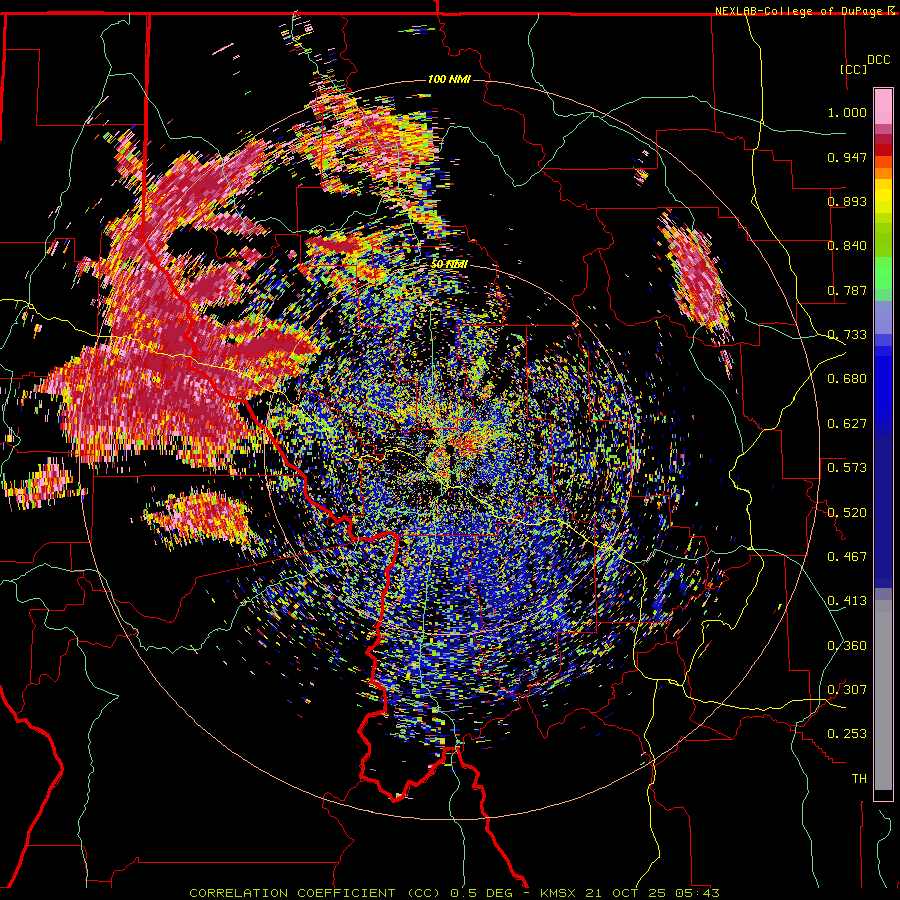Pick the light pink color bar segment
This screenshot has width=900, height=900.
point(883,106)
